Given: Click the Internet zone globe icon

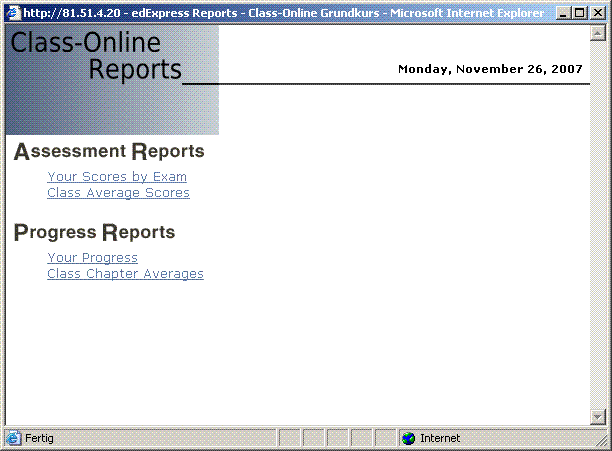Looking at the screenshot, I should coord(408,438).
